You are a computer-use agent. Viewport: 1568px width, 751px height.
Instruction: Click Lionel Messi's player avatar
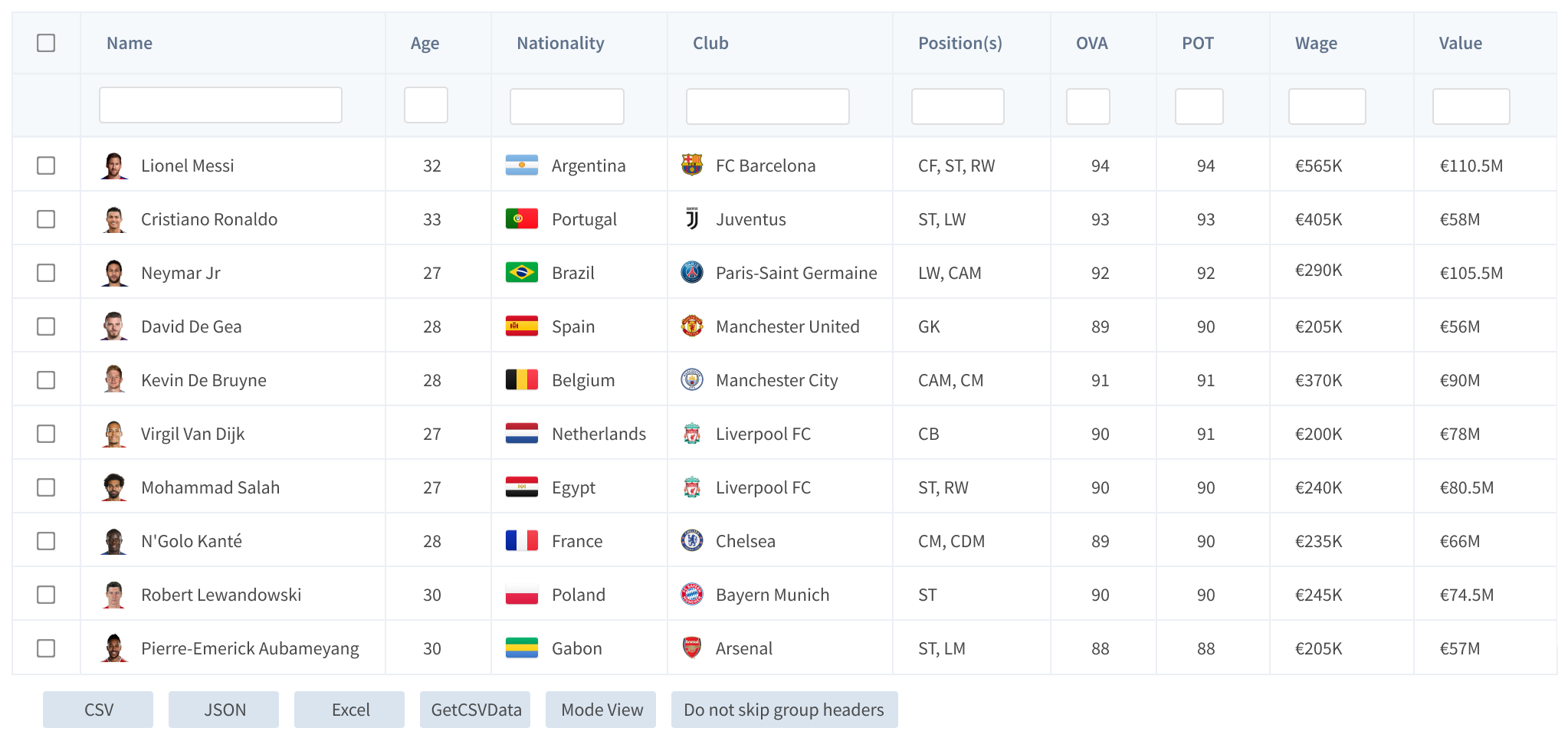point(114,165)
